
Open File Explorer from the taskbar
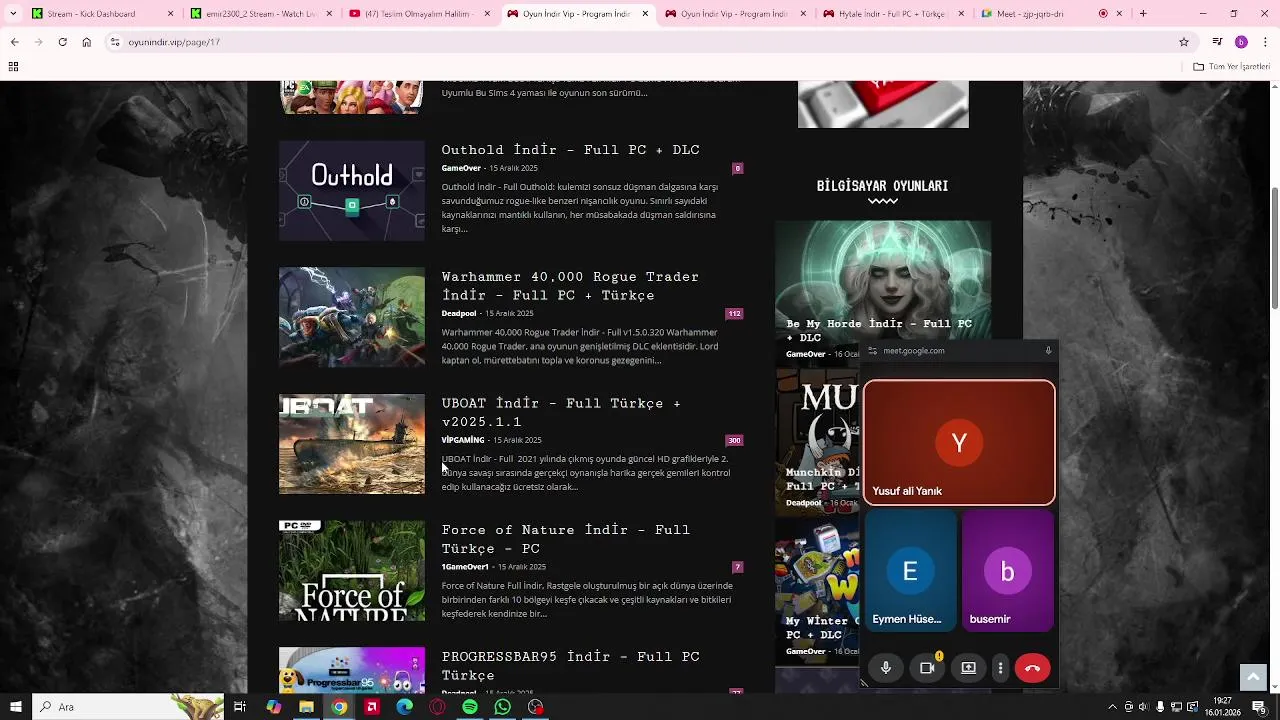pyautogui.click(x=306, y=707)
